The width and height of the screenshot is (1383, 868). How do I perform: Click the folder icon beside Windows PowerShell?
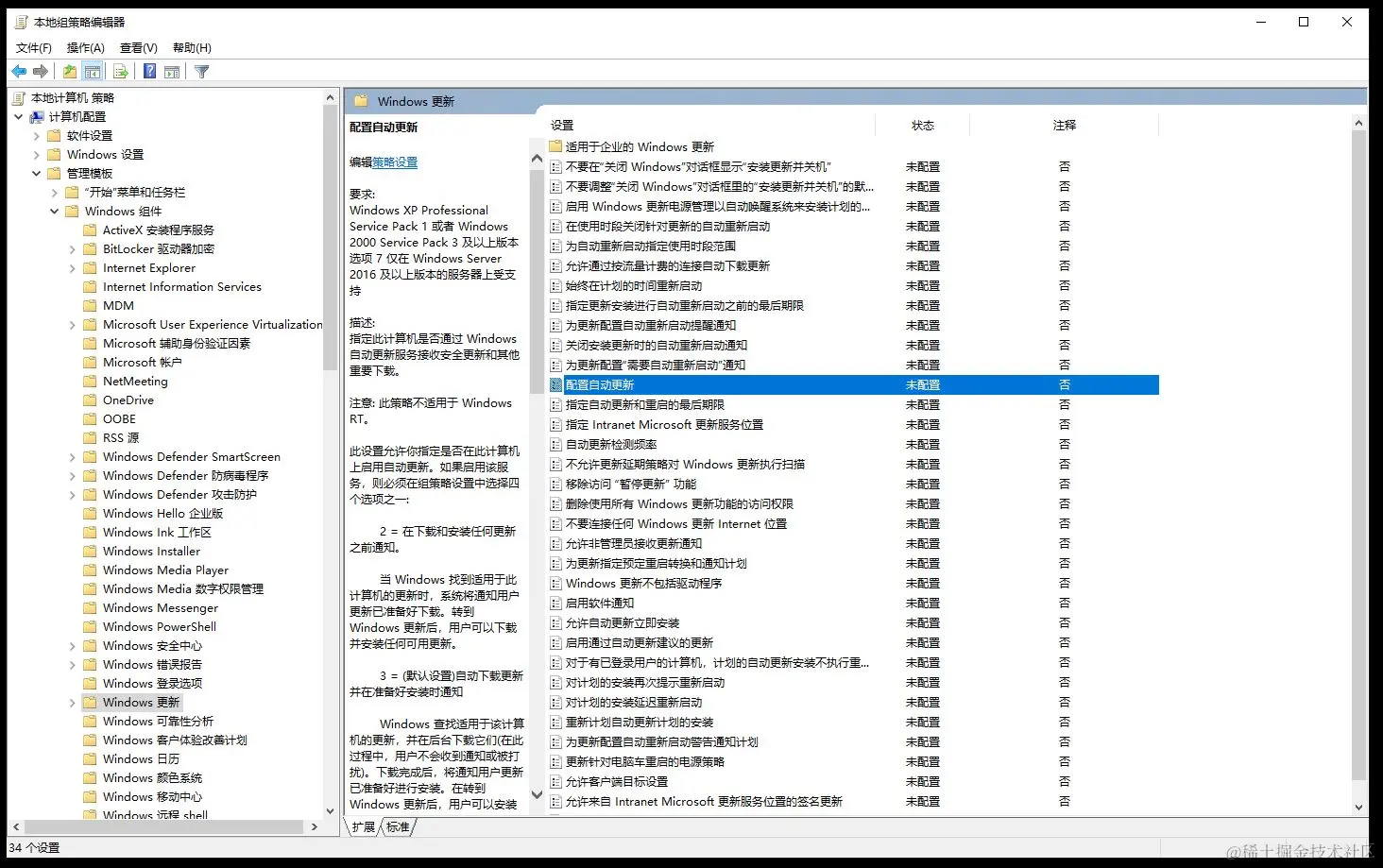tap(91, 627)
